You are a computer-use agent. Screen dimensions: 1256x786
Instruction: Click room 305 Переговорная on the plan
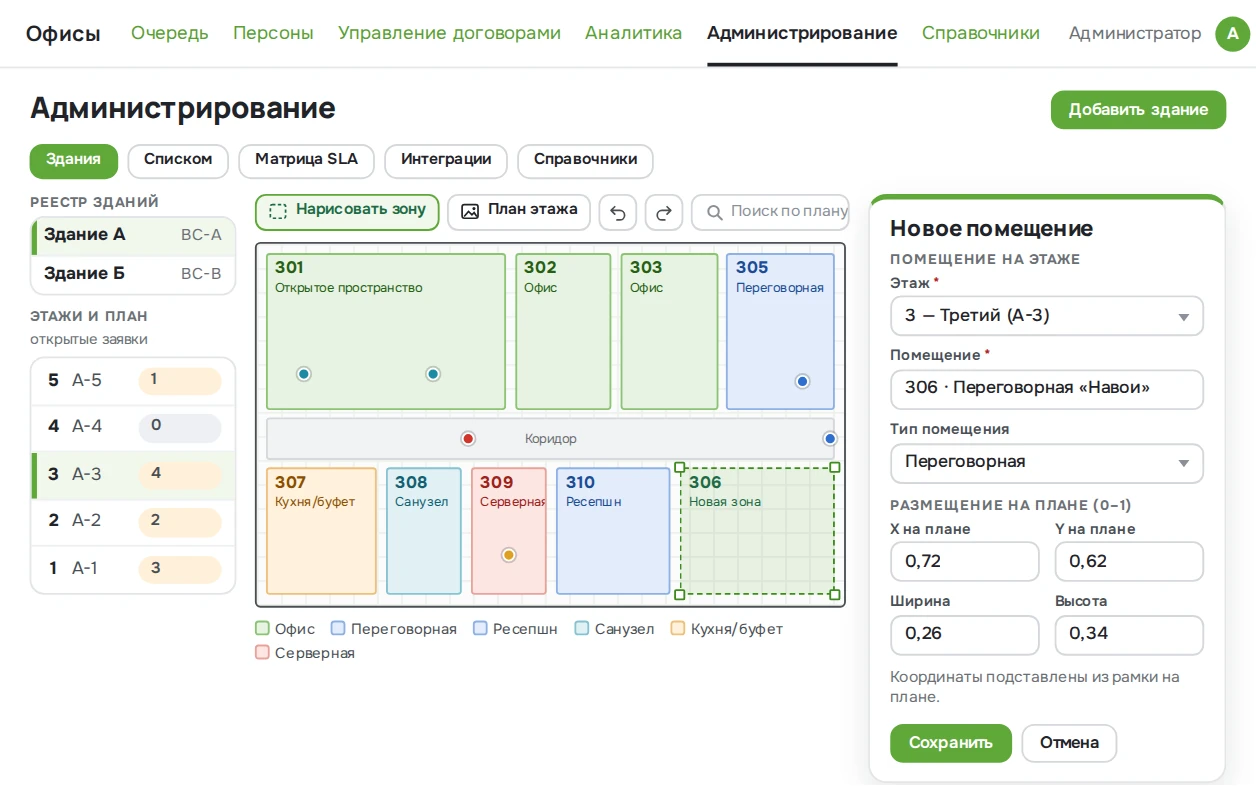[780, 332]
